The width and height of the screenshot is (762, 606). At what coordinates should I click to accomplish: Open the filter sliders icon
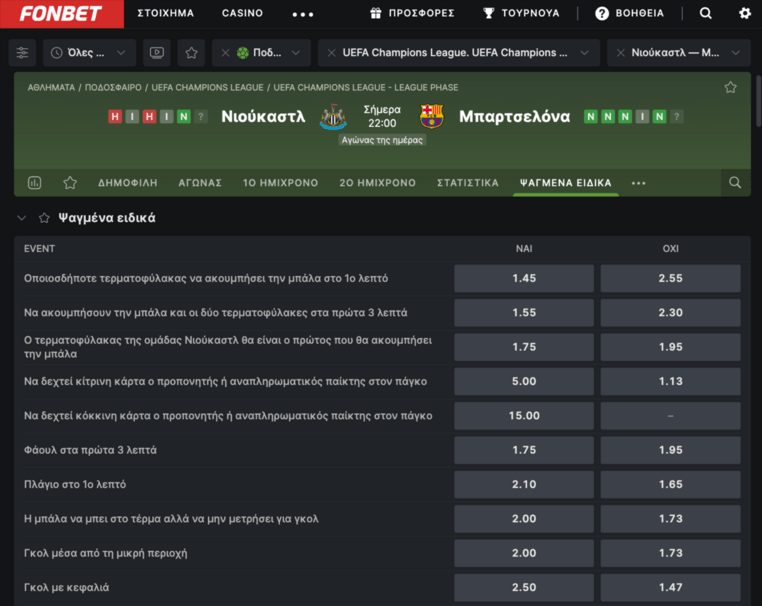click(x=22, y=53)
